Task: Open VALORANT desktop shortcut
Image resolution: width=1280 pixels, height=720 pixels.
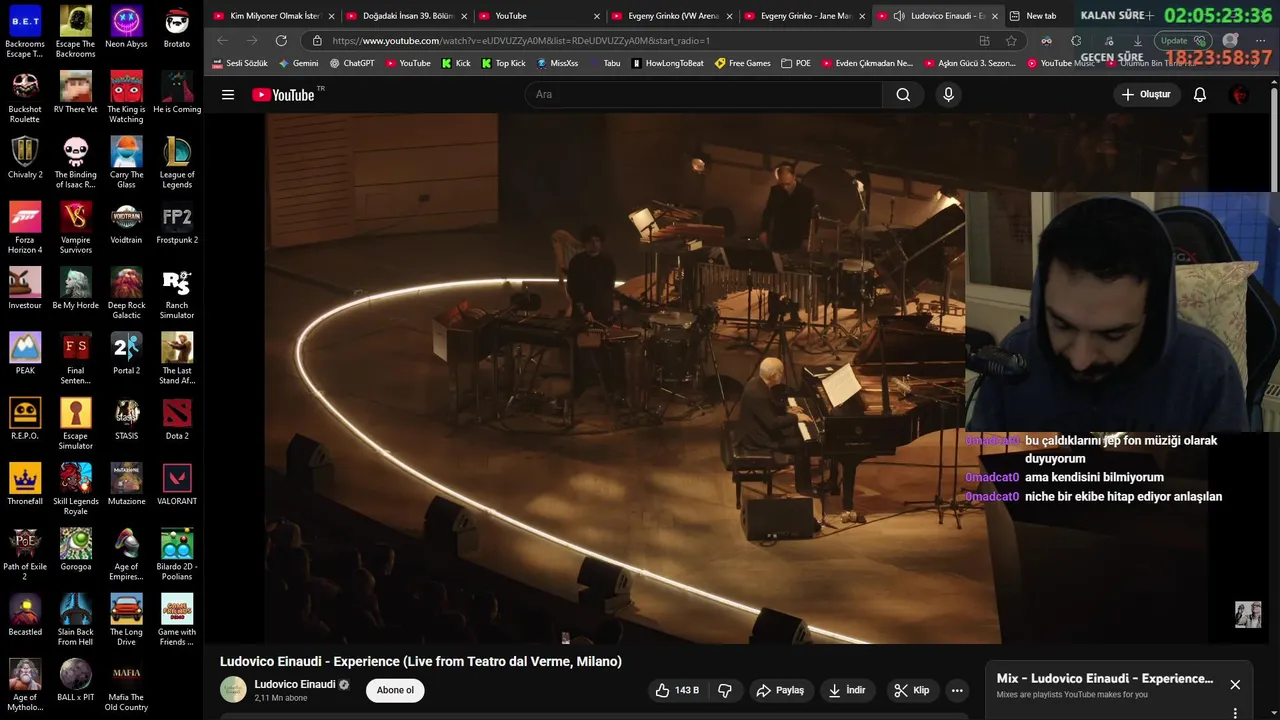Action: pos(177,485)
